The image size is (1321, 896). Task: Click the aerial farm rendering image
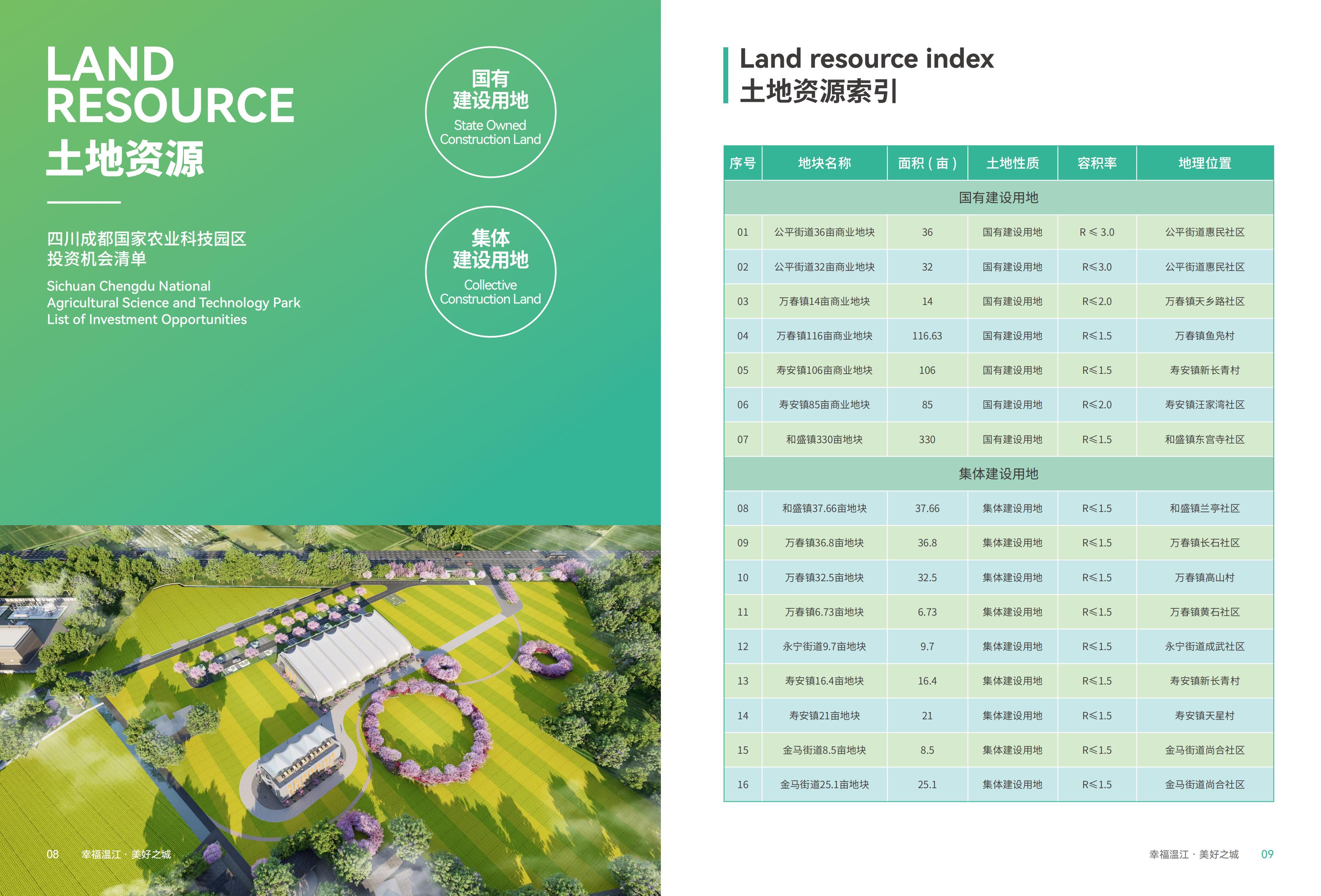[330, 710]
